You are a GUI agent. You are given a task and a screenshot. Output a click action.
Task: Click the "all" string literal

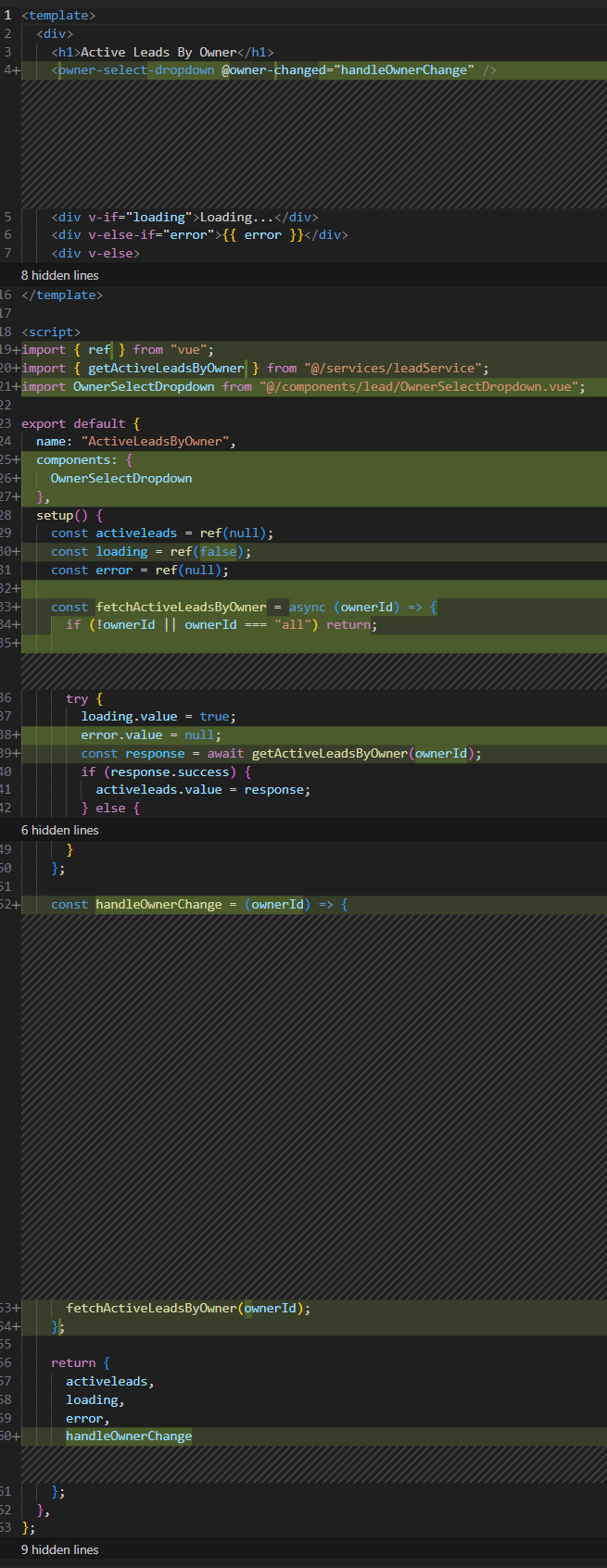point(293,624)
